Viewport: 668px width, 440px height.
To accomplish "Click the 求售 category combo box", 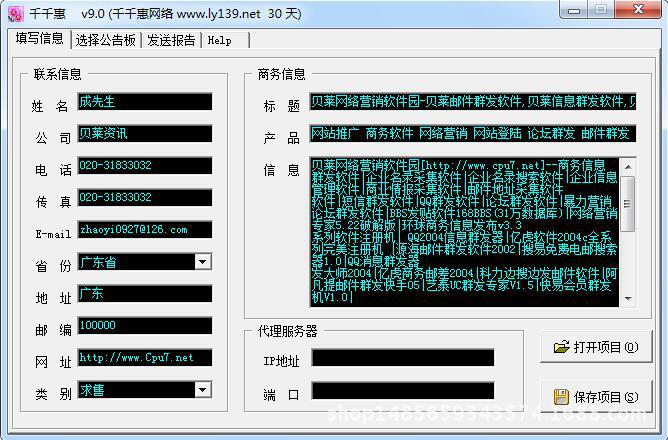I will click(145, 389).
